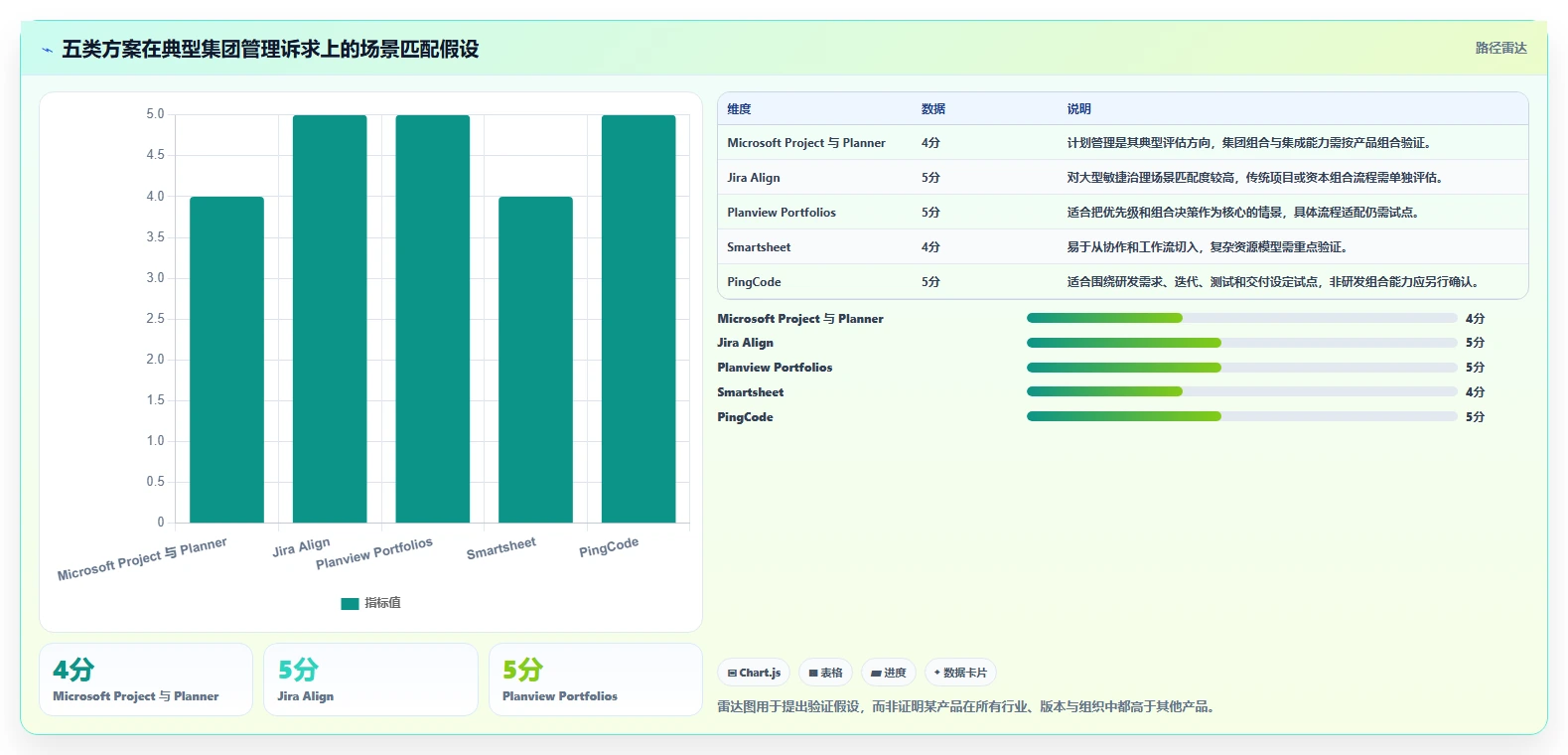Click the 4.0 y-axis tick label
Image resolution: width=1568 pixels, height=755 pixels.
pos(155,197)
